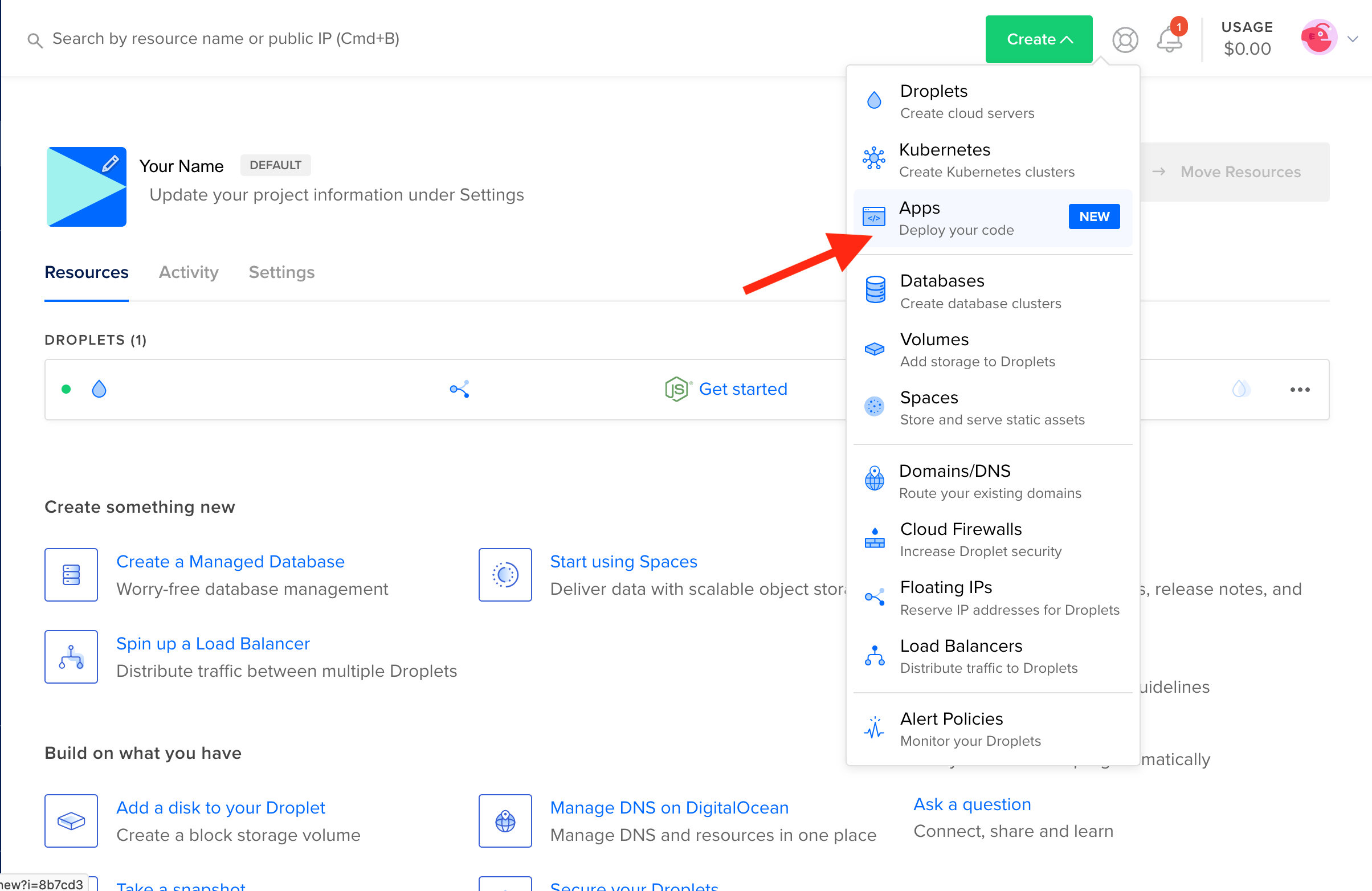Click the Apps code window icon
The height and width of the screenshot is (891, 1372).
coord(874,217)
